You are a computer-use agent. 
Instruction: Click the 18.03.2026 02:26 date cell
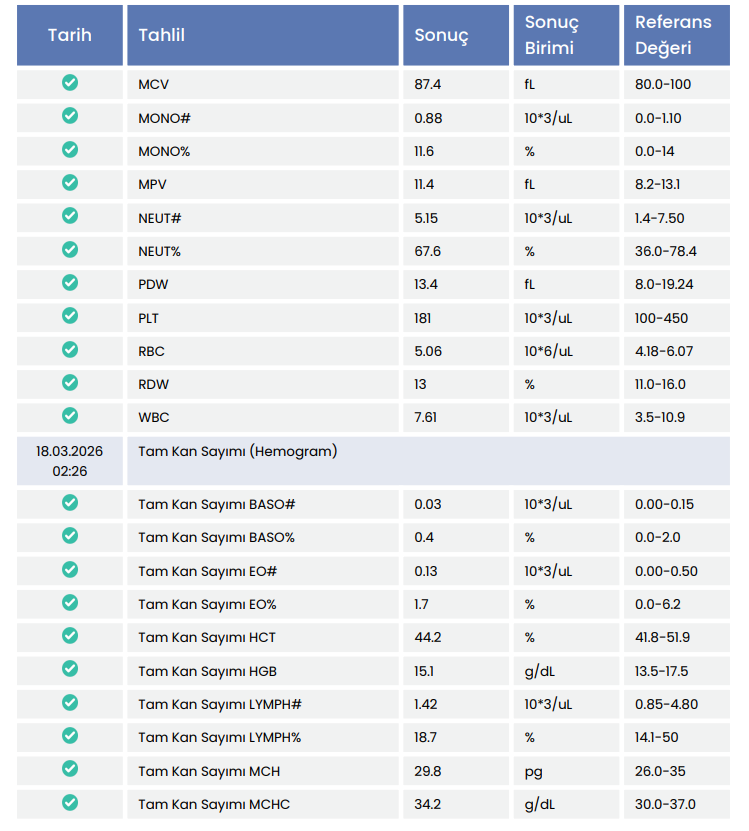pos(70,461)
